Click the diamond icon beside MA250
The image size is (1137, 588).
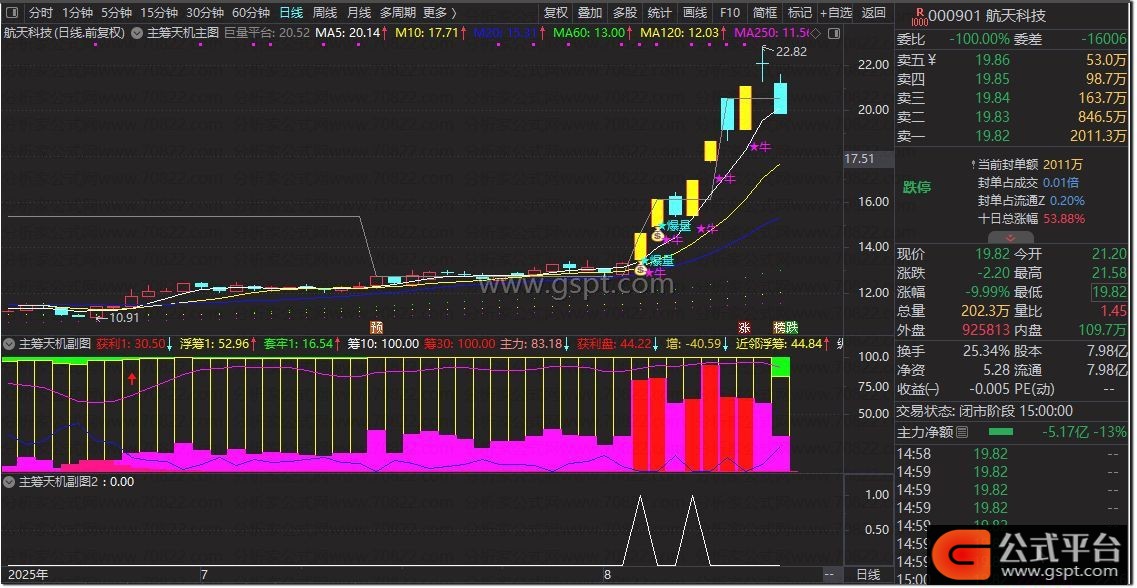click(x=814, y=33)
